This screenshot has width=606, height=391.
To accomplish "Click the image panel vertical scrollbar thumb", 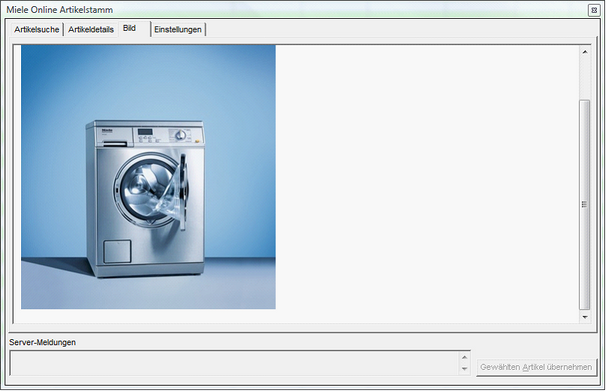I will [x=585, y=205].
